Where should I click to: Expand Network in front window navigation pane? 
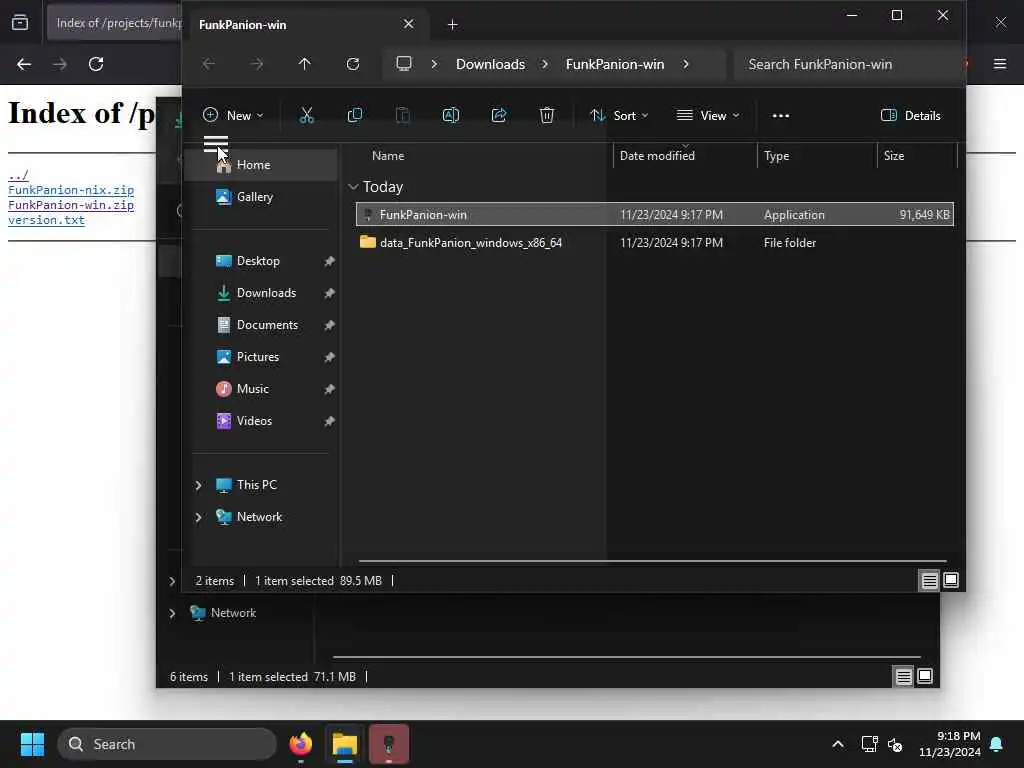[x=199, y=517]
